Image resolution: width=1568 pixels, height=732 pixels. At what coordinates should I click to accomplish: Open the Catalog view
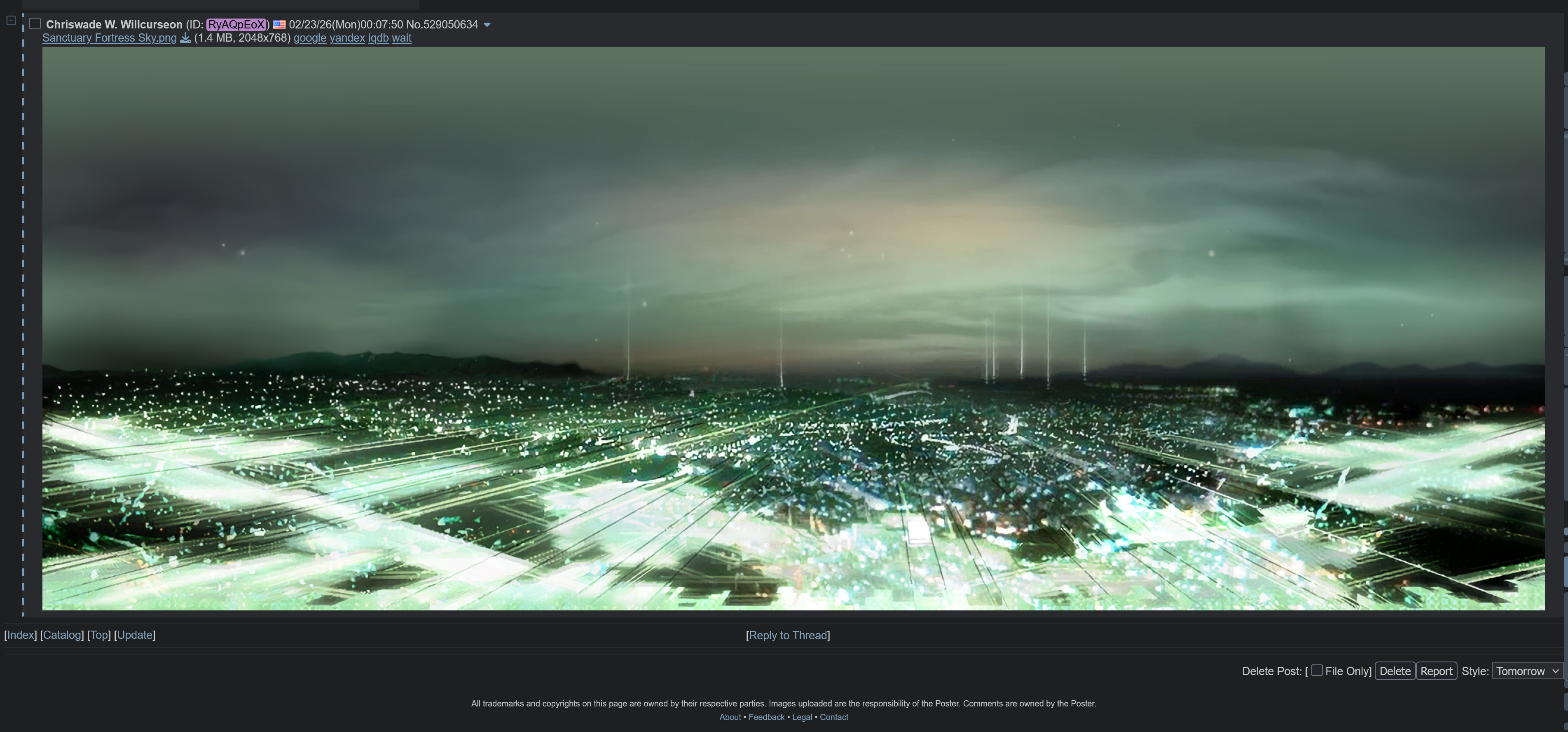(x=61, y=635)
